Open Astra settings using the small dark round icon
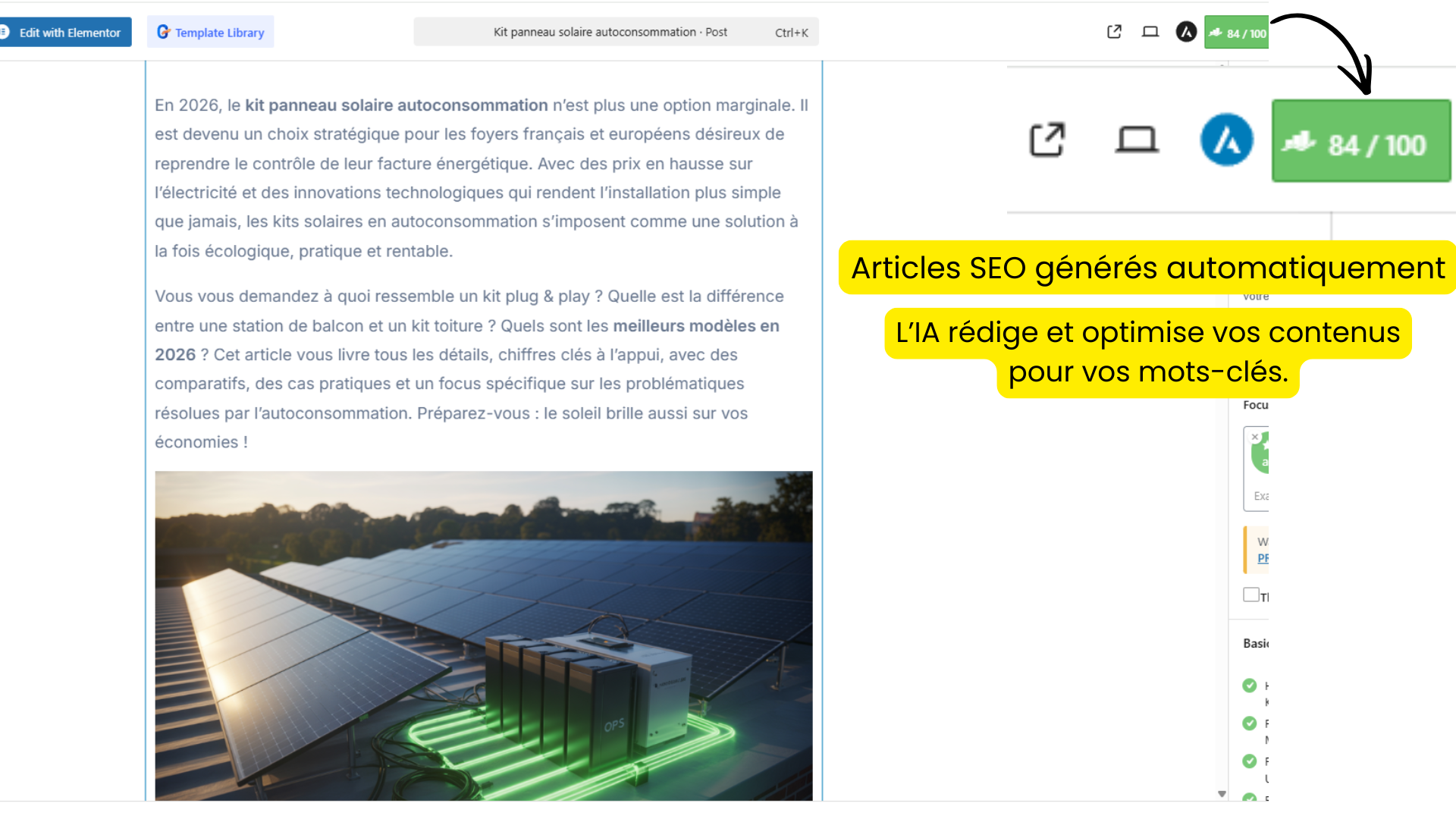This screenshot has height=819, width=1456. point(1186,32)
